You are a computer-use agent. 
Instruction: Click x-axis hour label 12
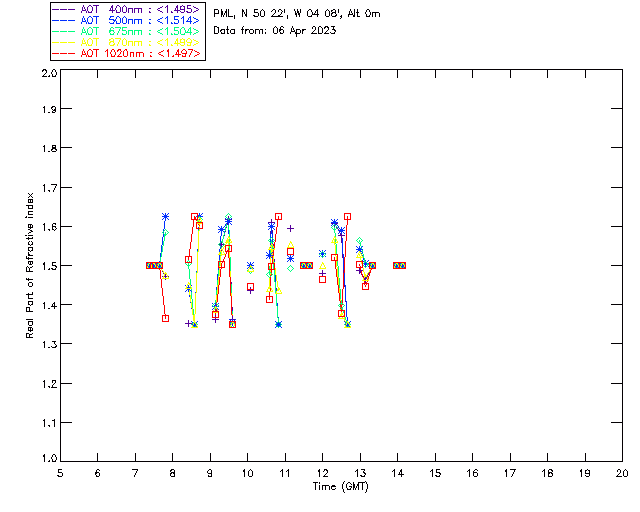[322, 473]
